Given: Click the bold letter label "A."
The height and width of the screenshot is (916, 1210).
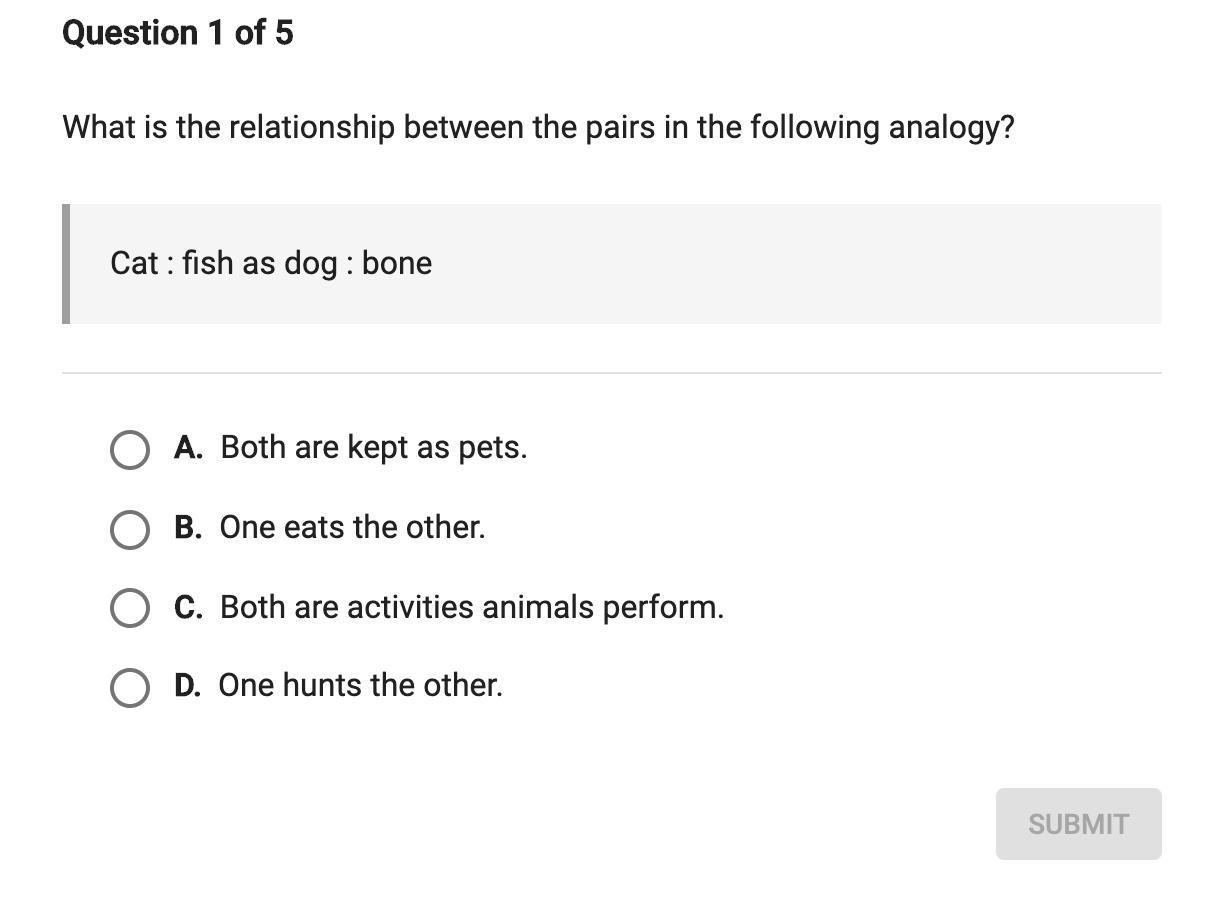Looking at the screenshot, I should click(x=188, y=448).
